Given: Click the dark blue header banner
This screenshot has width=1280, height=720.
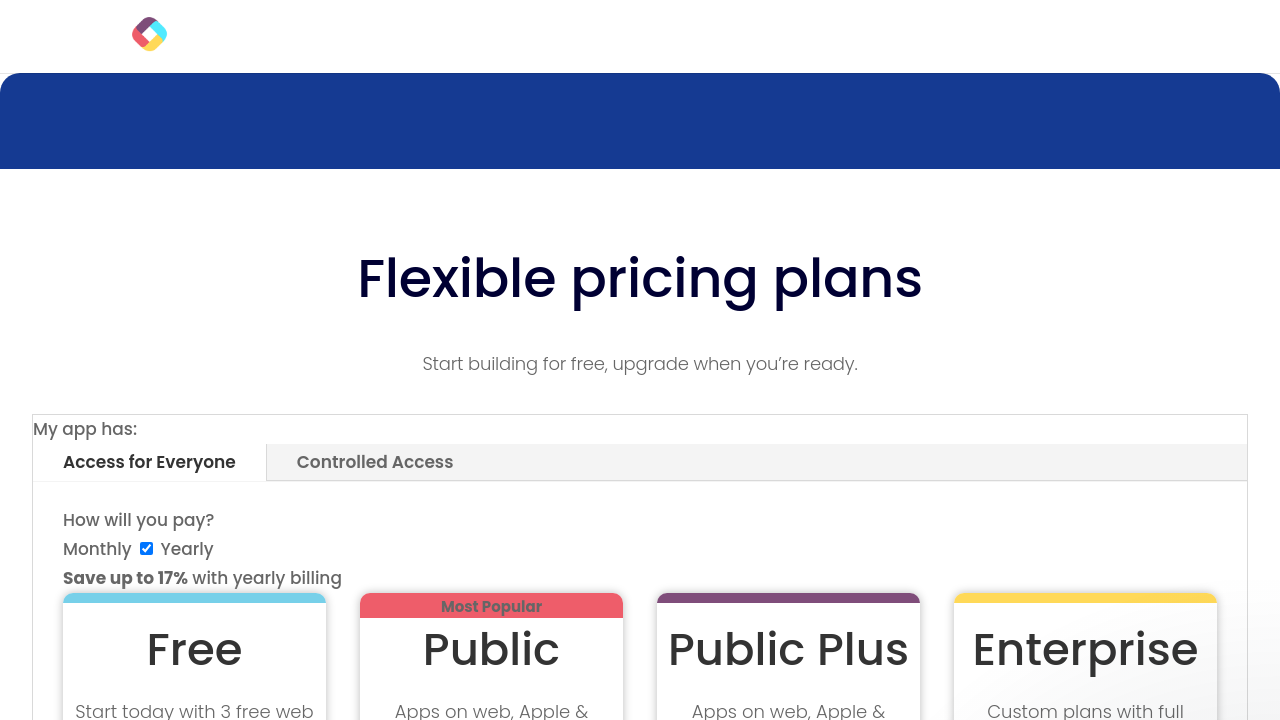Looking at the screenshot, I should (640, 121).
